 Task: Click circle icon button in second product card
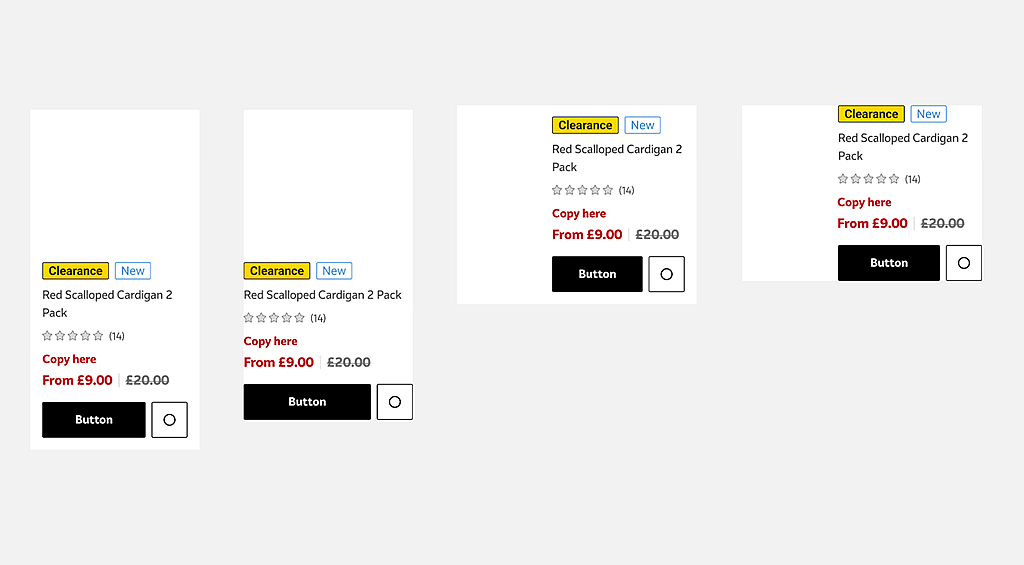click(395, 402)
